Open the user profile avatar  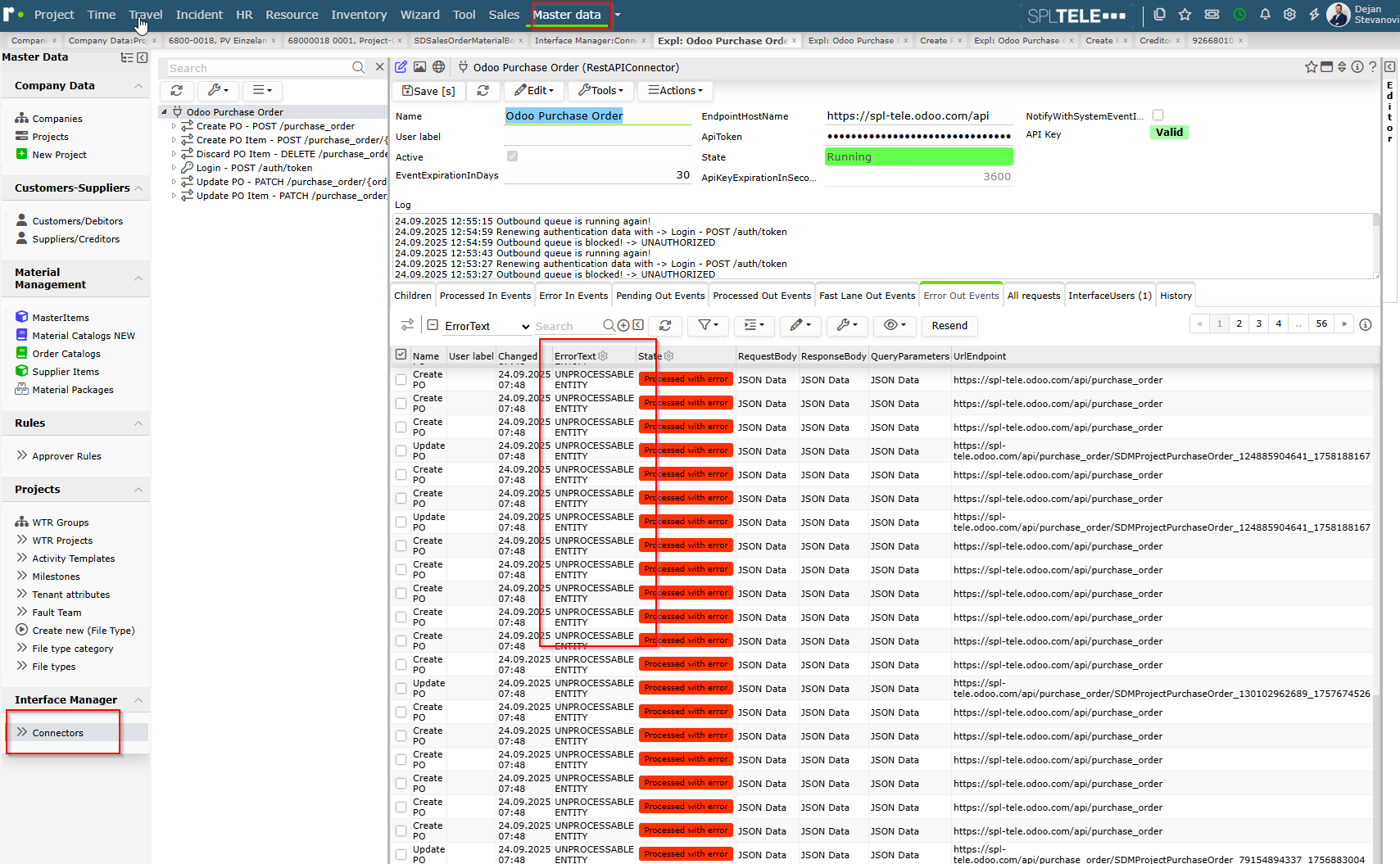pyautogui.click(x=1338, y=15)
